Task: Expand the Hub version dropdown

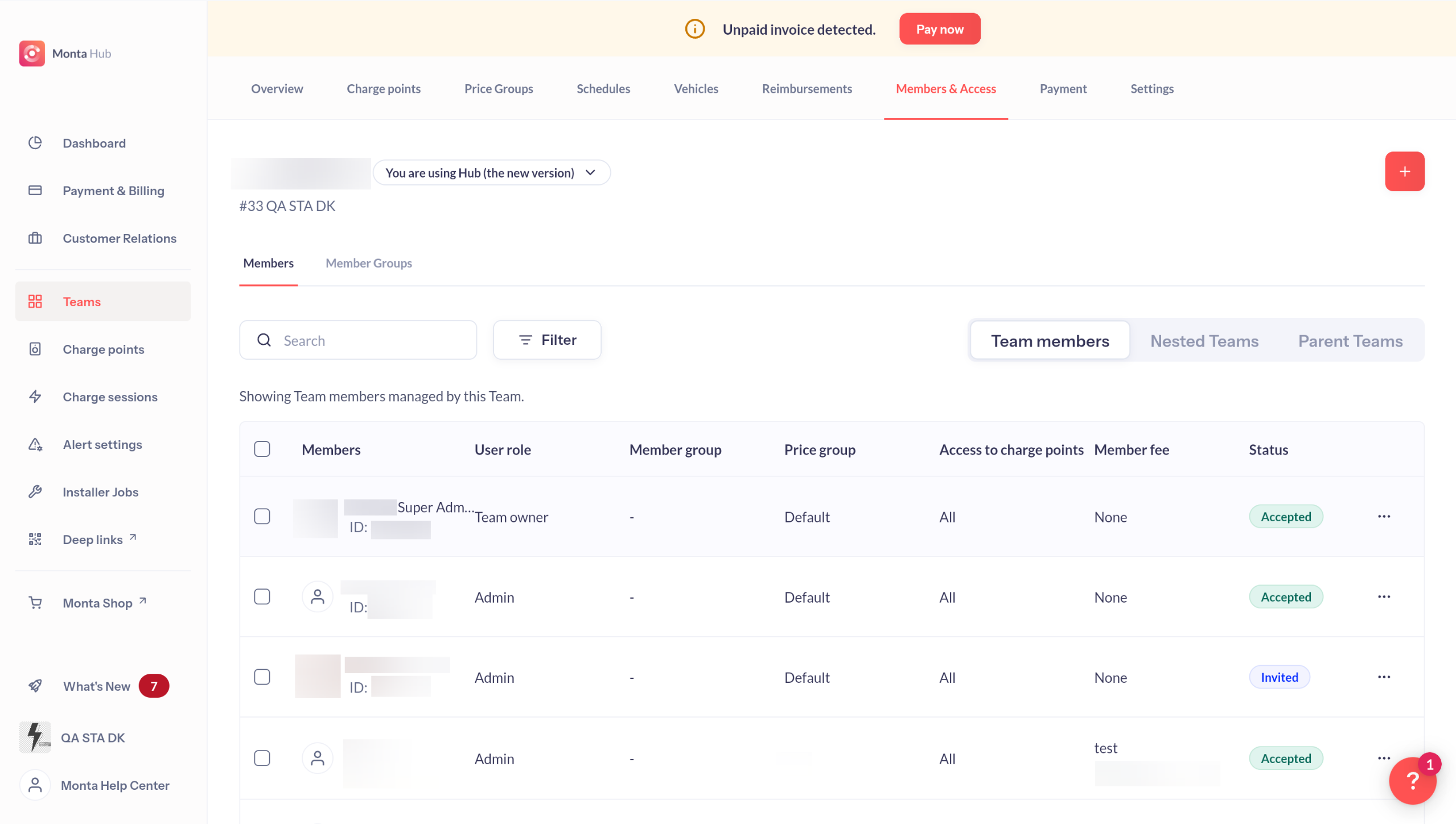Action: coord(491,172)
